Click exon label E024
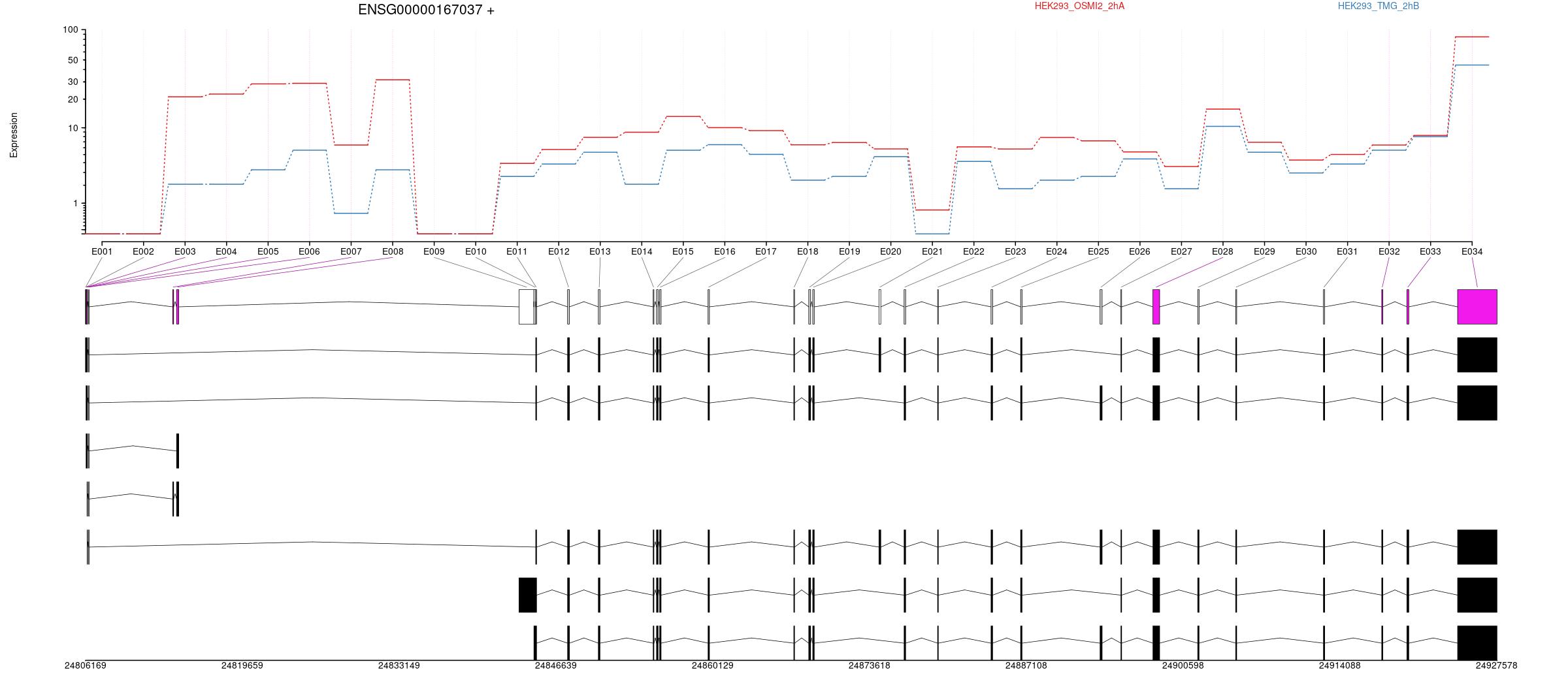This screenshot has width=1568, height=679. click(1056, 251)
